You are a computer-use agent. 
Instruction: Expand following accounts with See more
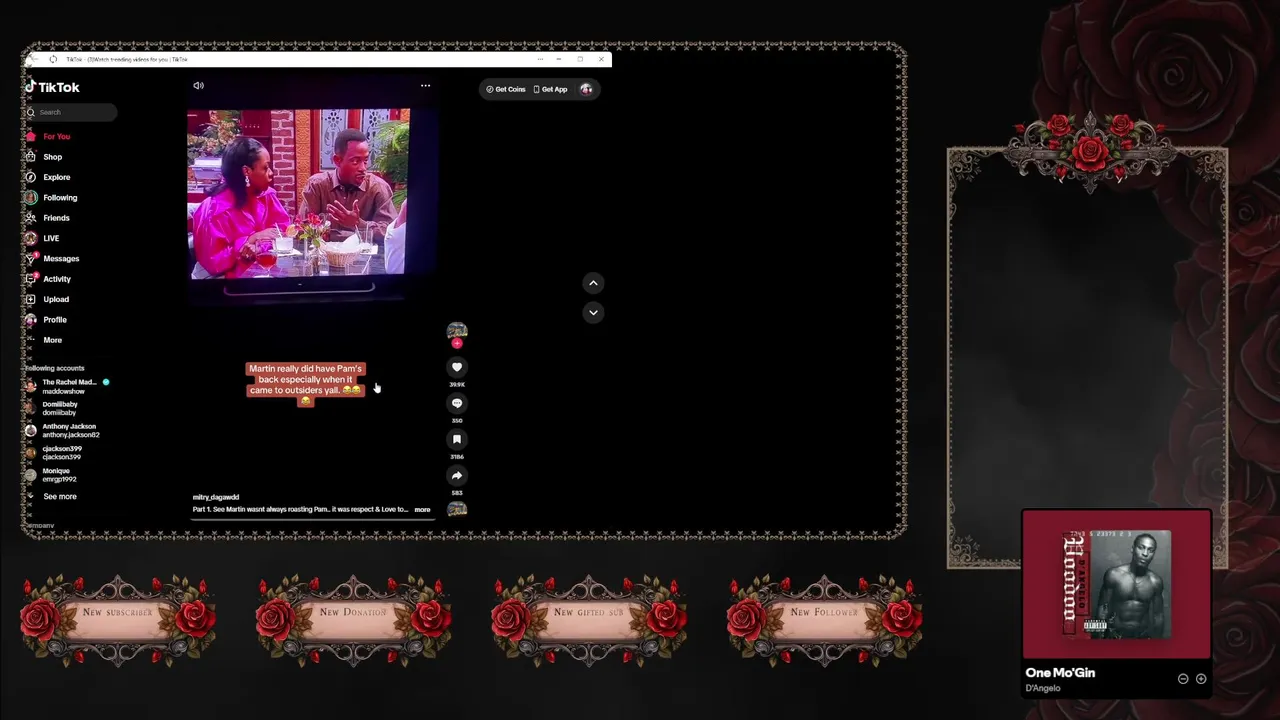[x=59, y=496]
